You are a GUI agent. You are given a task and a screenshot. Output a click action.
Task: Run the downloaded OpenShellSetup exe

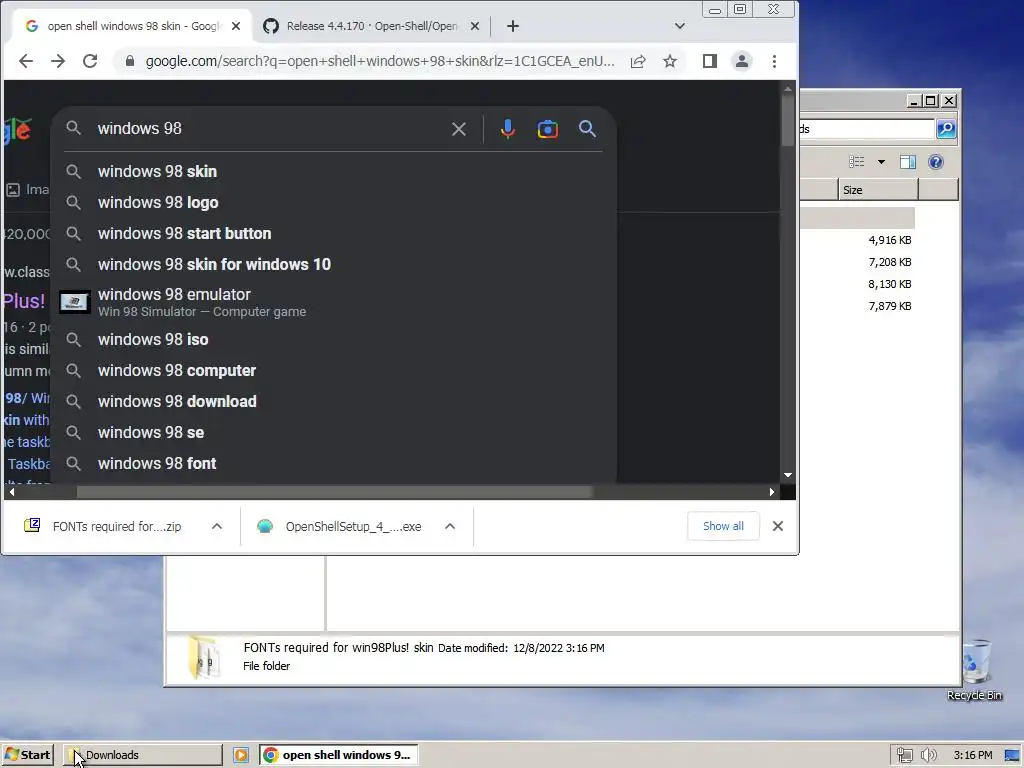pyautogui.click(x=342, y=526)
